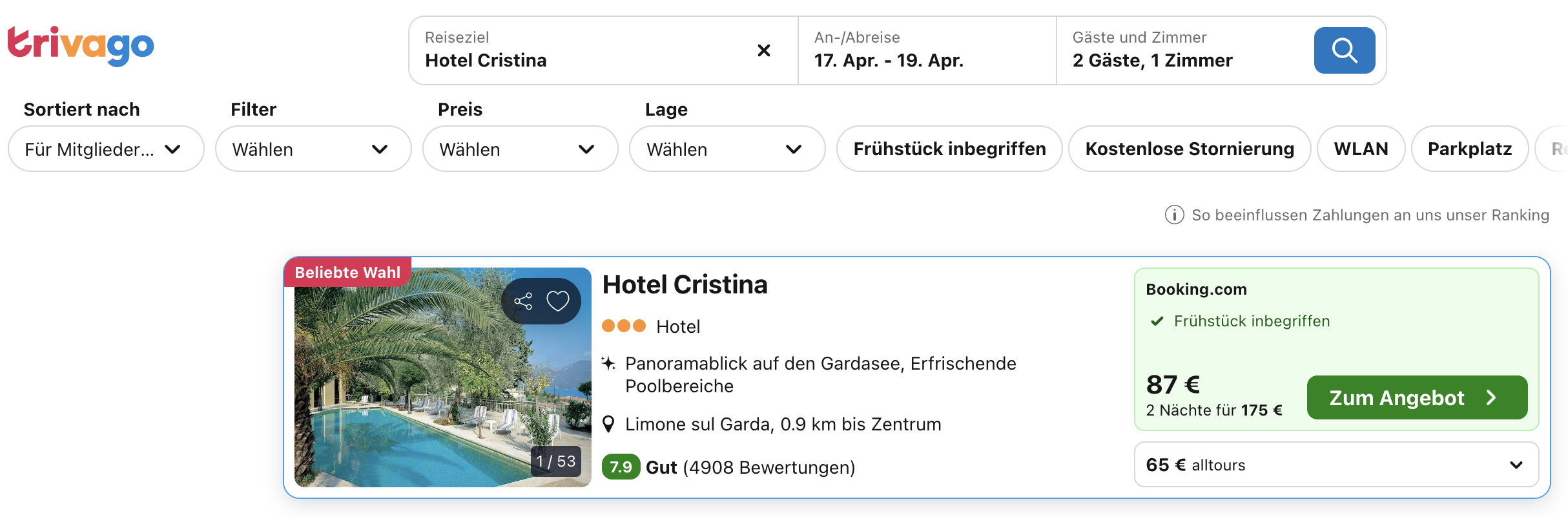Enable the Parkplatz filter chip
The image size is (1568, 517).
(1469, 149)
